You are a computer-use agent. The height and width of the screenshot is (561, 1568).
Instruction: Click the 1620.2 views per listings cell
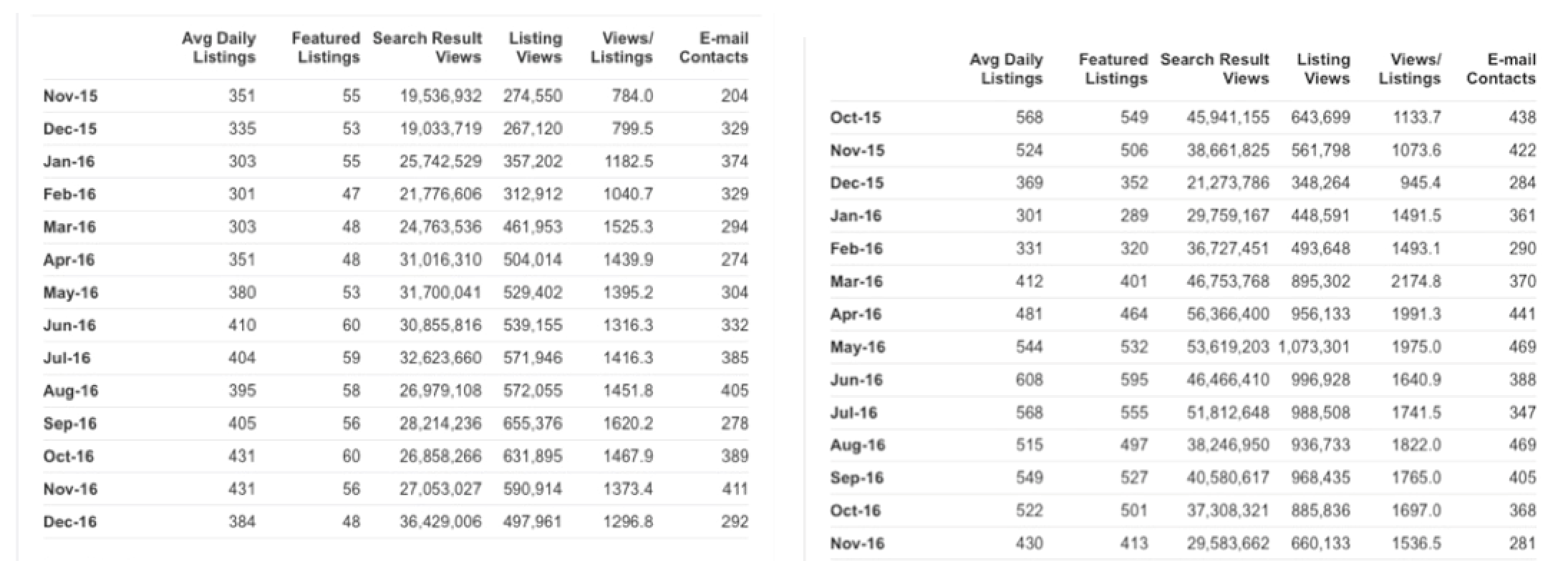[x=627, y=424]
